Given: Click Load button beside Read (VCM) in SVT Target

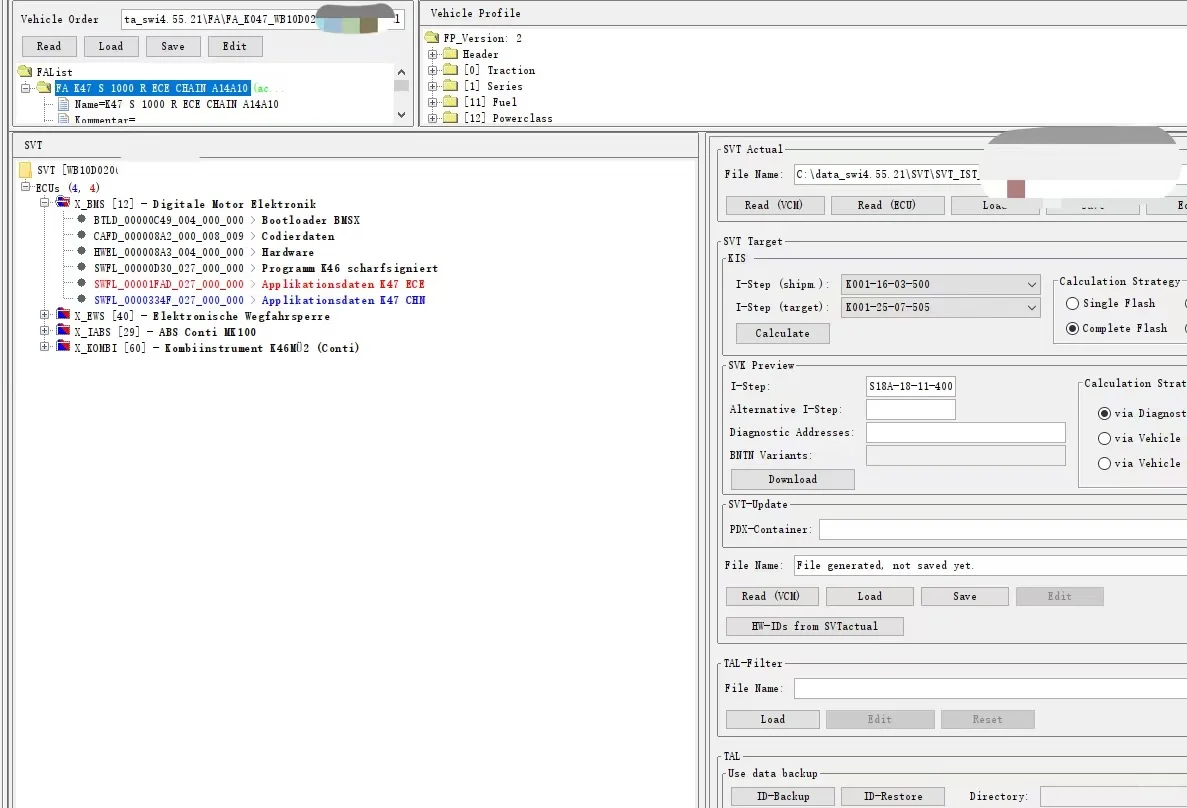Looking at the screenshot, I should pos(869,597).
